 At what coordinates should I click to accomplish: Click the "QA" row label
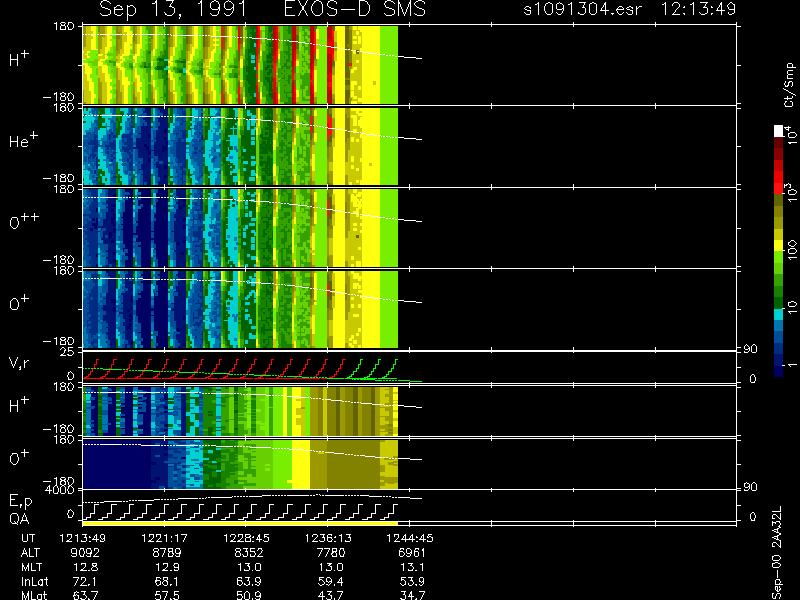(x=19, y=519)
